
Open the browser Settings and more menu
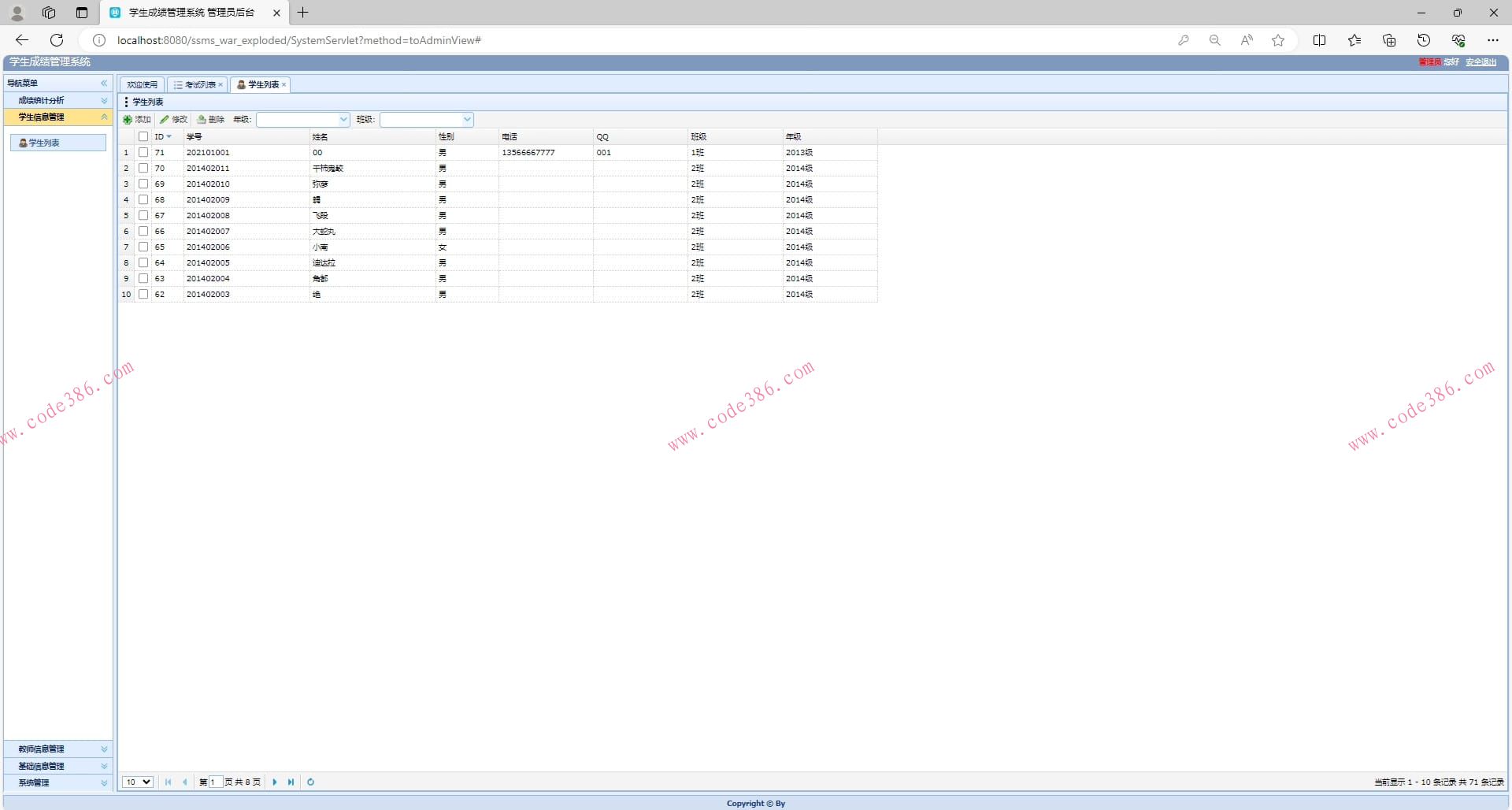pyautogui.click(x=1493, y=40)
